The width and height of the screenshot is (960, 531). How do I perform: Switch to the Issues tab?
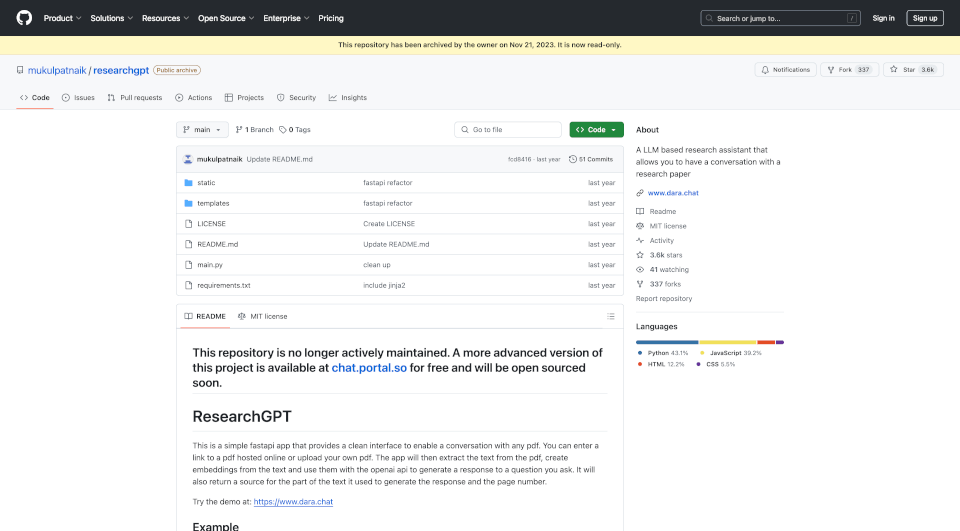click(78, 98)
